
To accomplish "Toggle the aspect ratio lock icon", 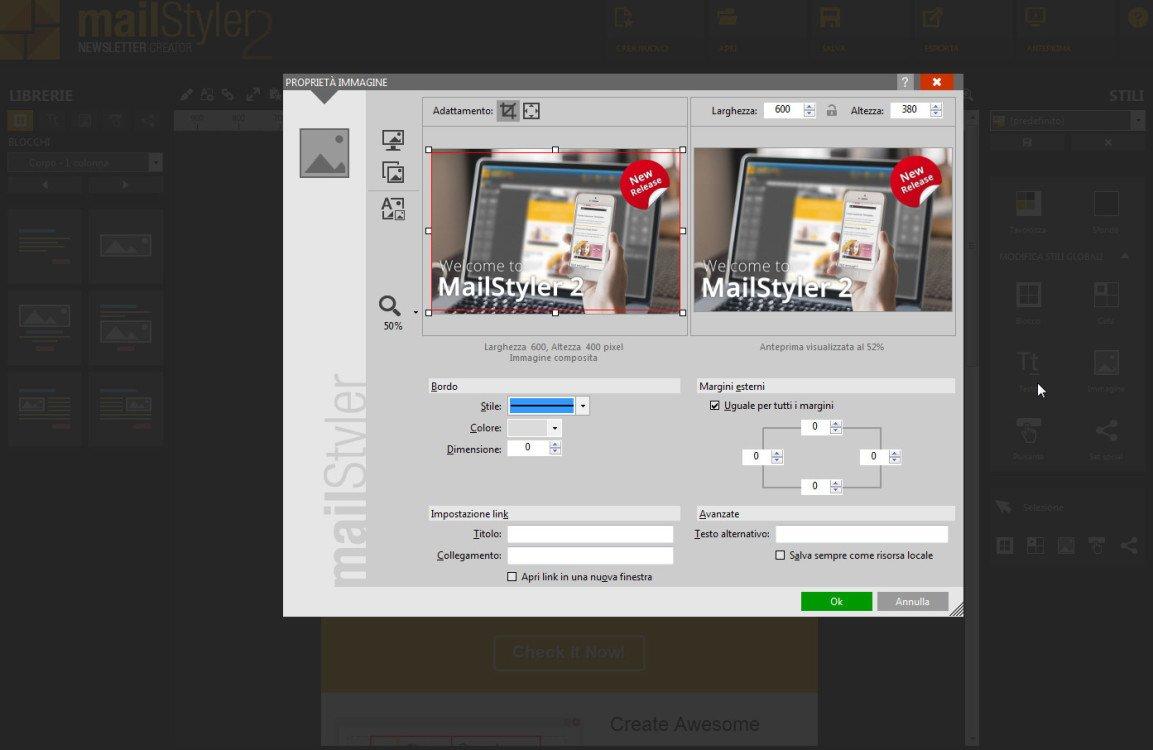I will click(x=832, y=110).
